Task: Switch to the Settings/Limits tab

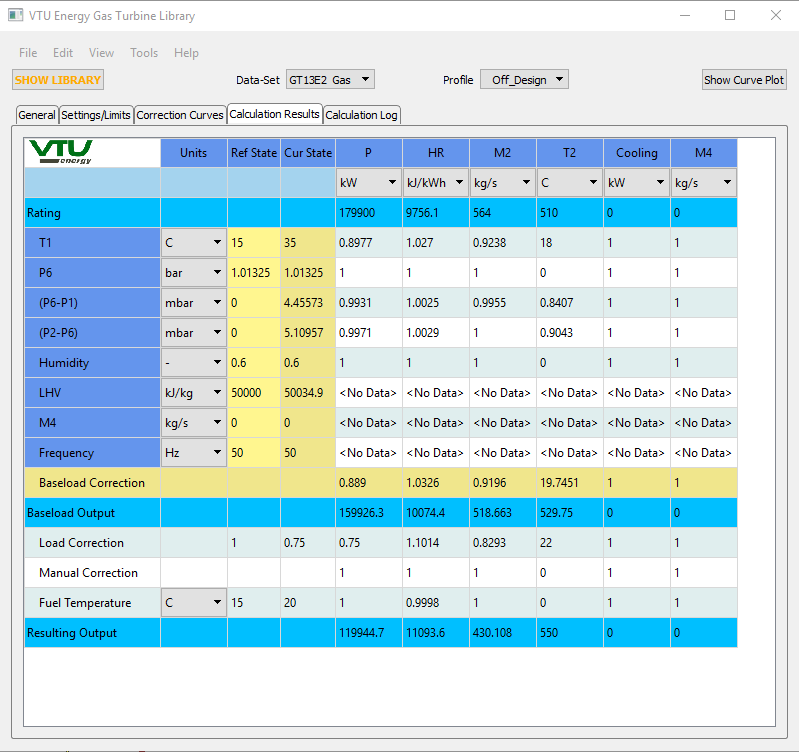Action: point(96,115)
